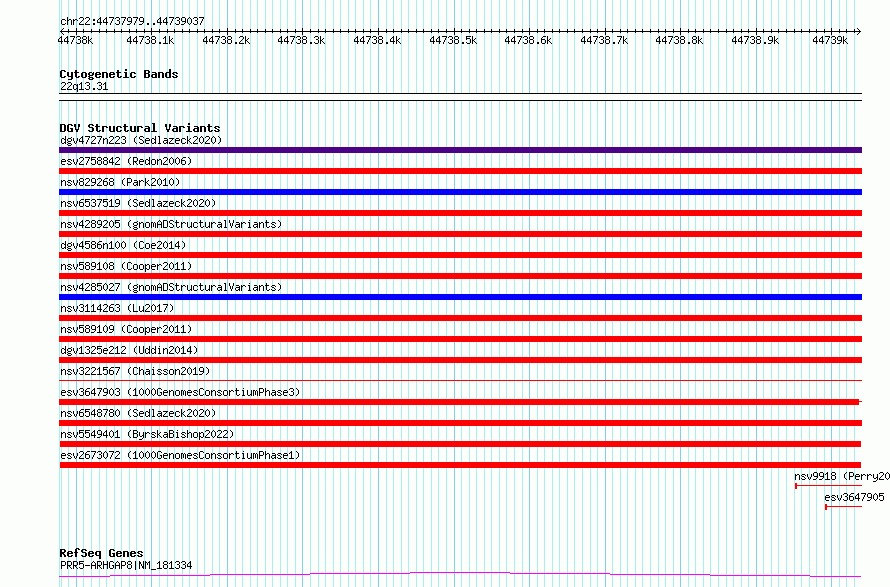Select the red bar of esv2673072
Screen dimensions: 890x587
(460, 465)
